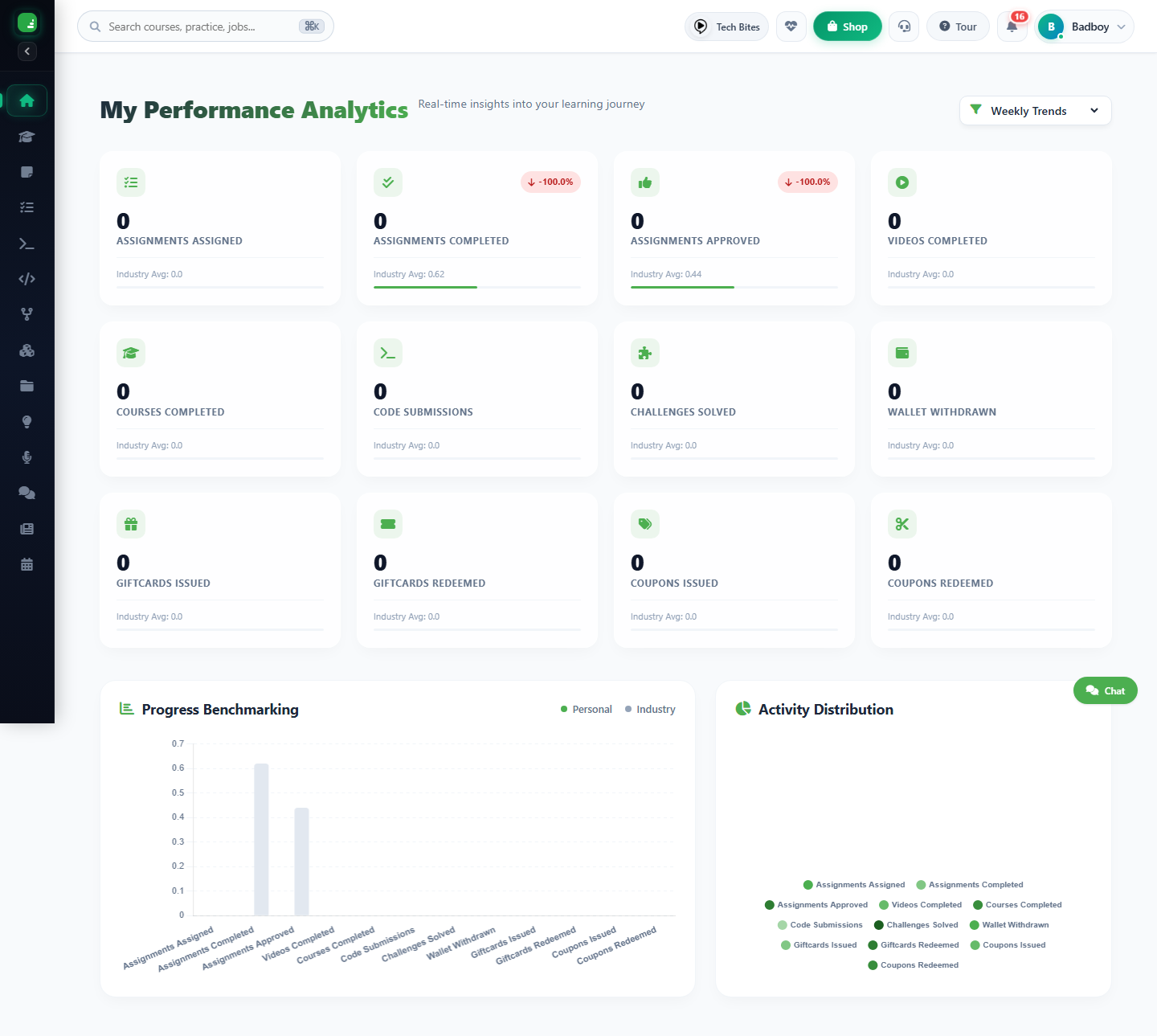Click the Wallet Withdrawn wallet card icon
Screen dimensions: 1157x1036
pyautogui.click(x=902, y=353)
